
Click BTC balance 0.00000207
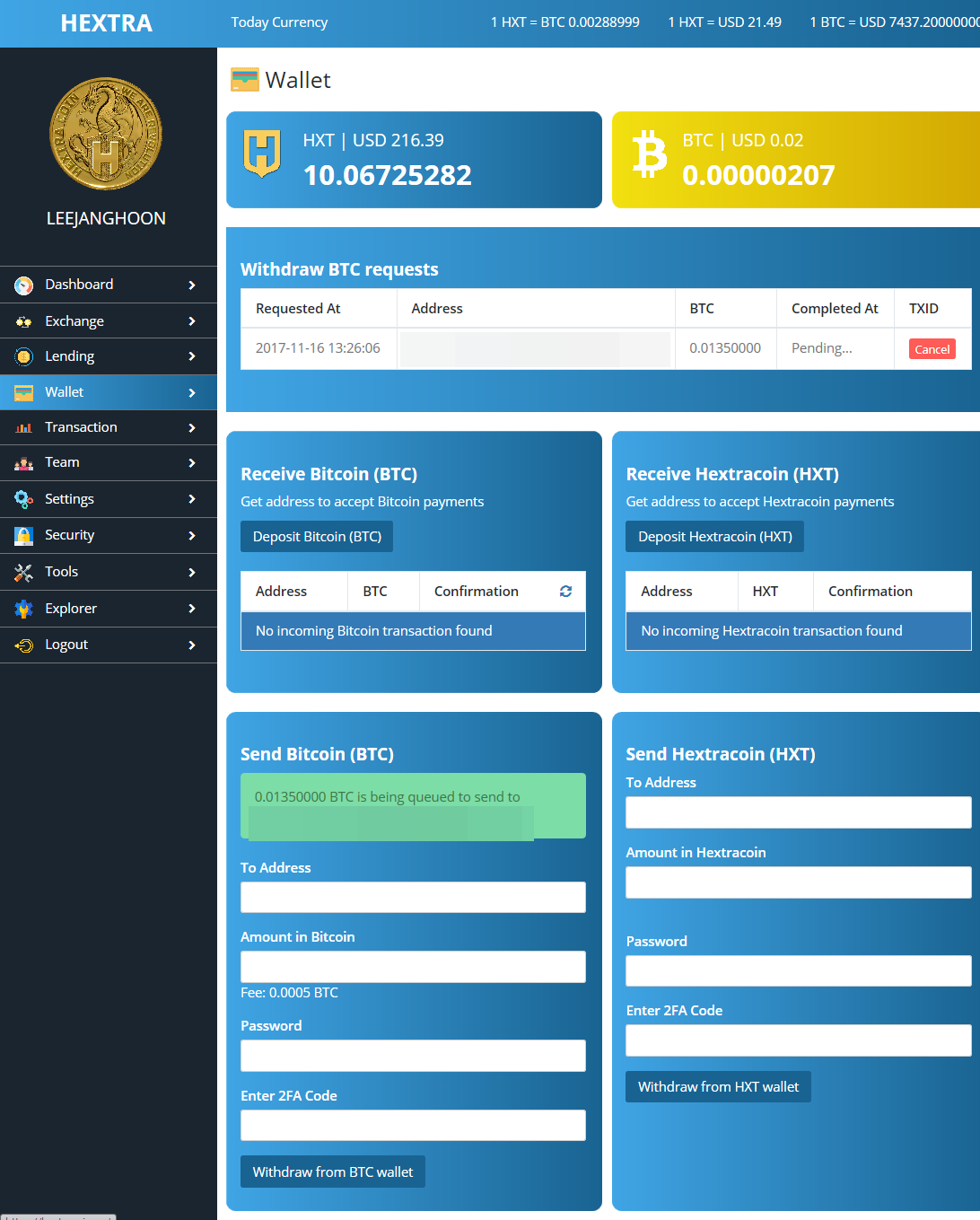[758, 175]
